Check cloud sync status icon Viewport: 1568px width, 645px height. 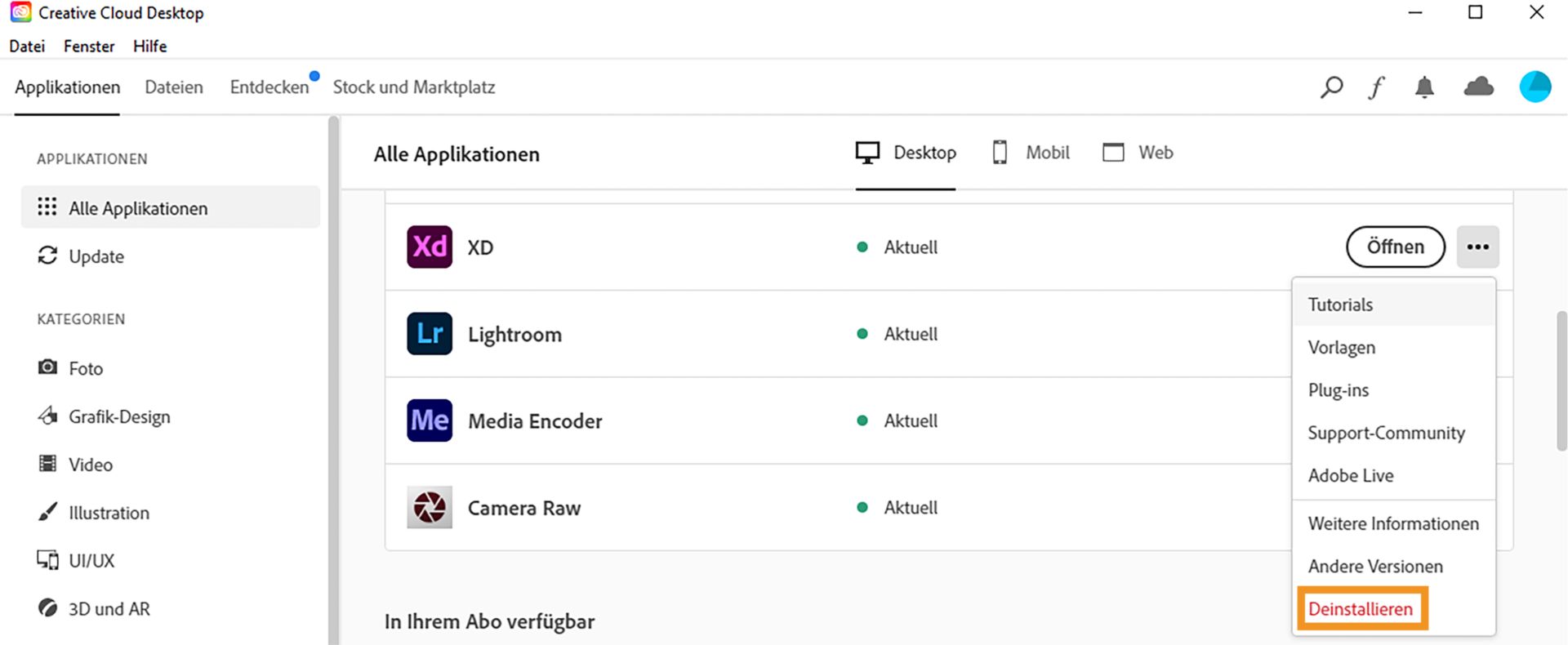pos(1478,87)
